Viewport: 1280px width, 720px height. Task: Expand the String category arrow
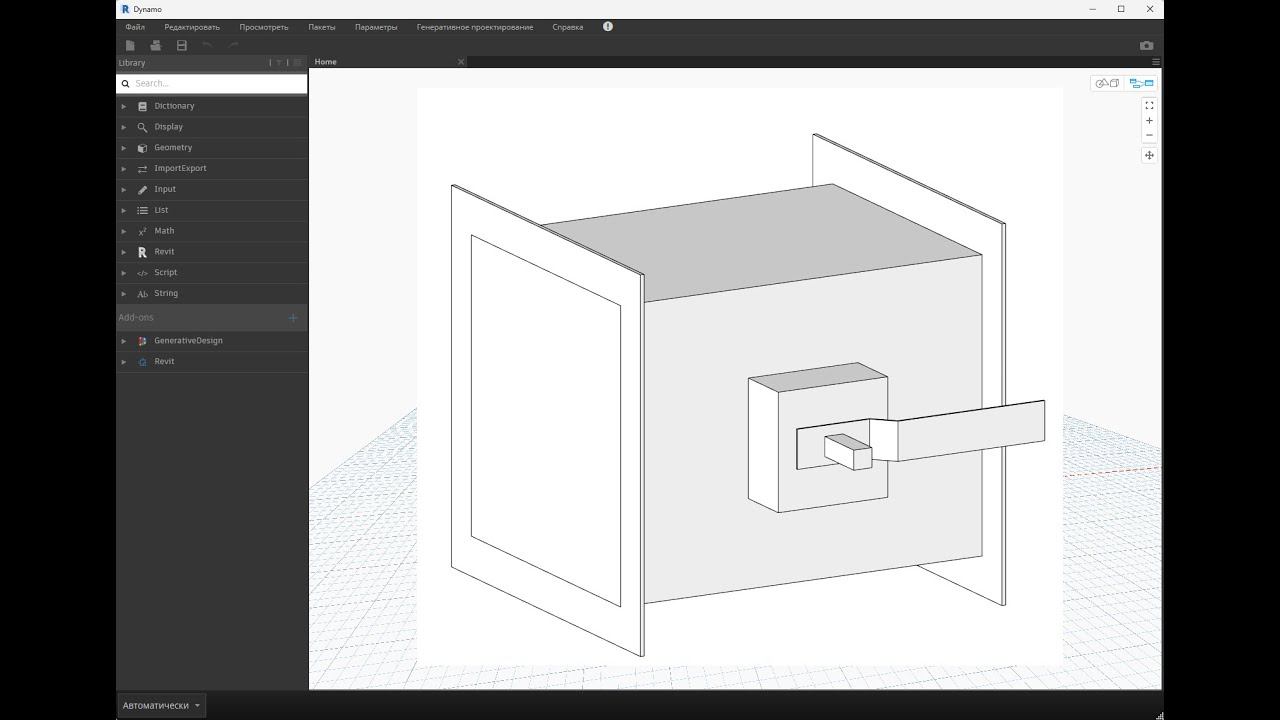[124, 294]
